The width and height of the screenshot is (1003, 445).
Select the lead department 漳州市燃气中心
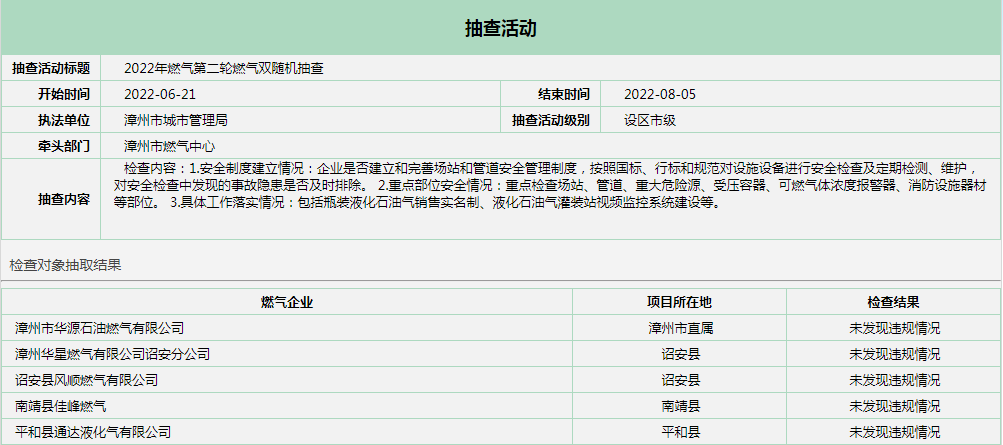click(x=169, y=147)
